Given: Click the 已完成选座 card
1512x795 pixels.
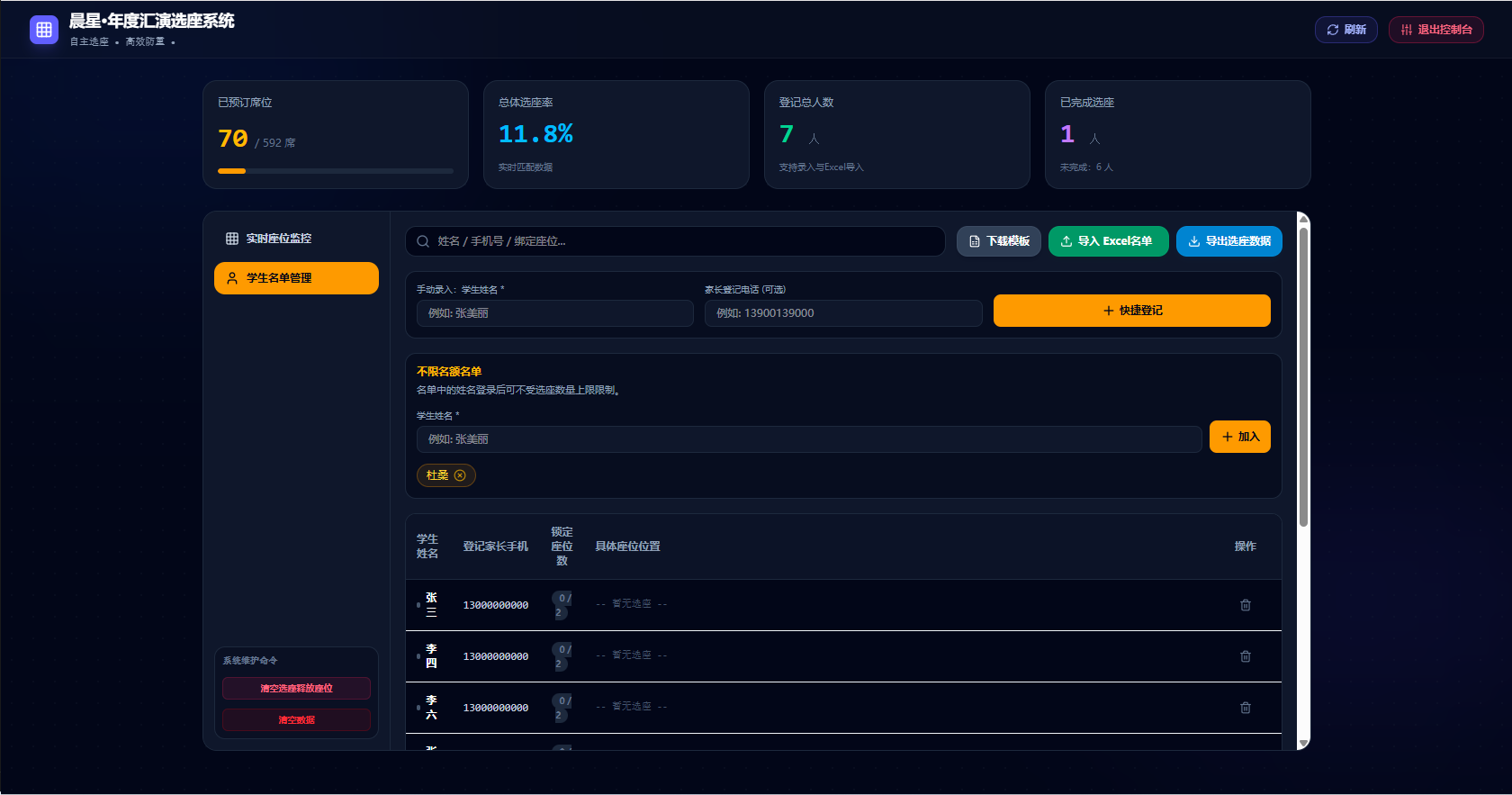Looking at the screenshot, I should 1178,135.
